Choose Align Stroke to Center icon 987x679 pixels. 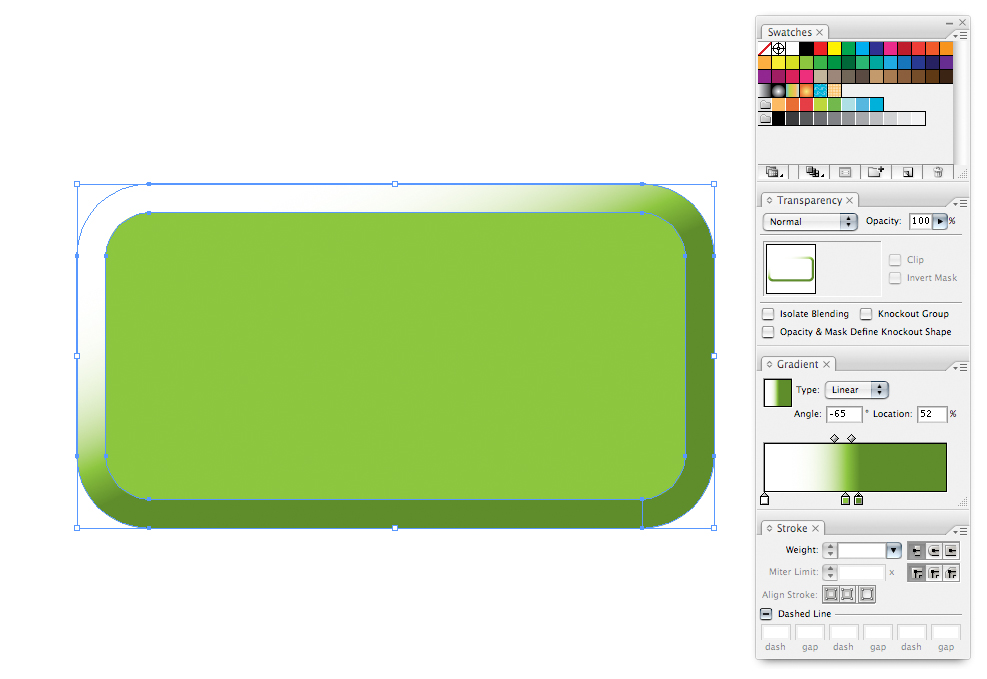point(831,594)
